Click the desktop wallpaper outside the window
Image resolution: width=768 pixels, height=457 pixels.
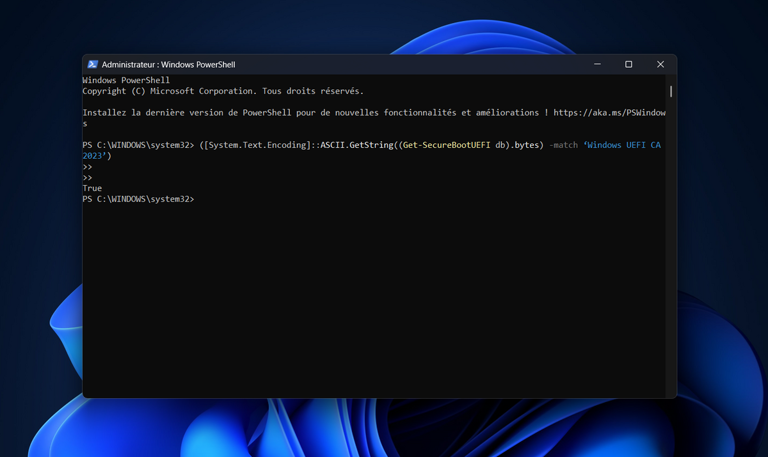click(x=720, y=250)
